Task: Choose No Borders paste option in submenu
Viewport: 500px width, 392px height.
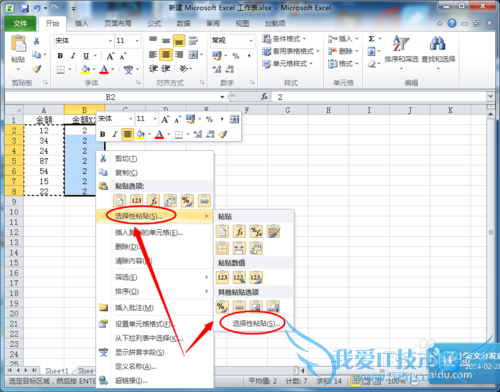Action: pos(222,248)
